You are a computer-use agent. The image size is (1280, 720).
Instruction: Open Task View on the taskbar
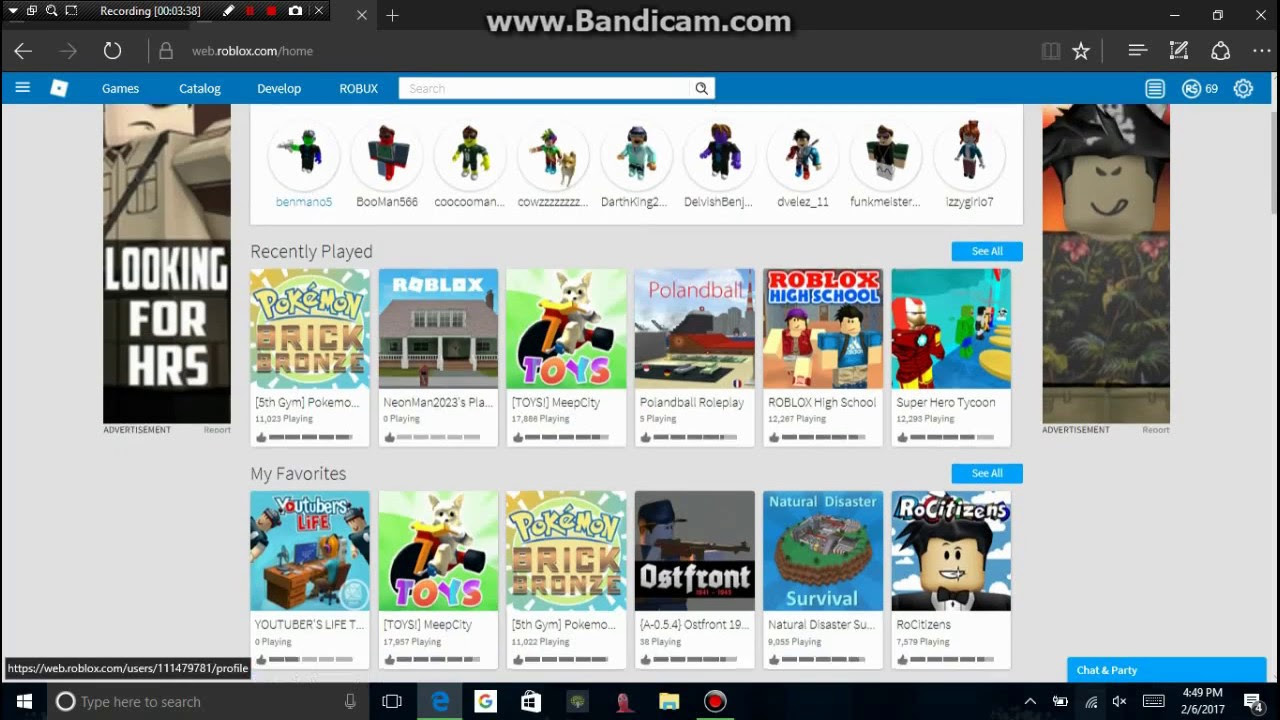(x=392, y=701)
